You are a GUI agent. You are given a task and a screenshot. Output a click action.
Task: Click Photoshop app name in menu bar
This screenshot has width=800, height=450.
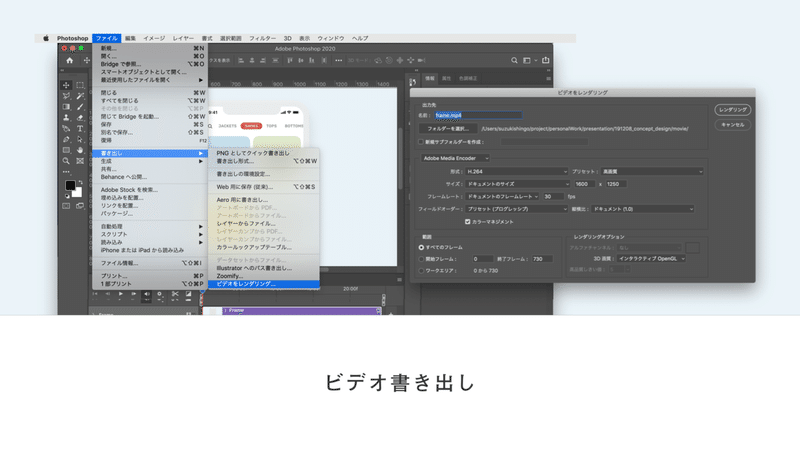tap(72, 38)
